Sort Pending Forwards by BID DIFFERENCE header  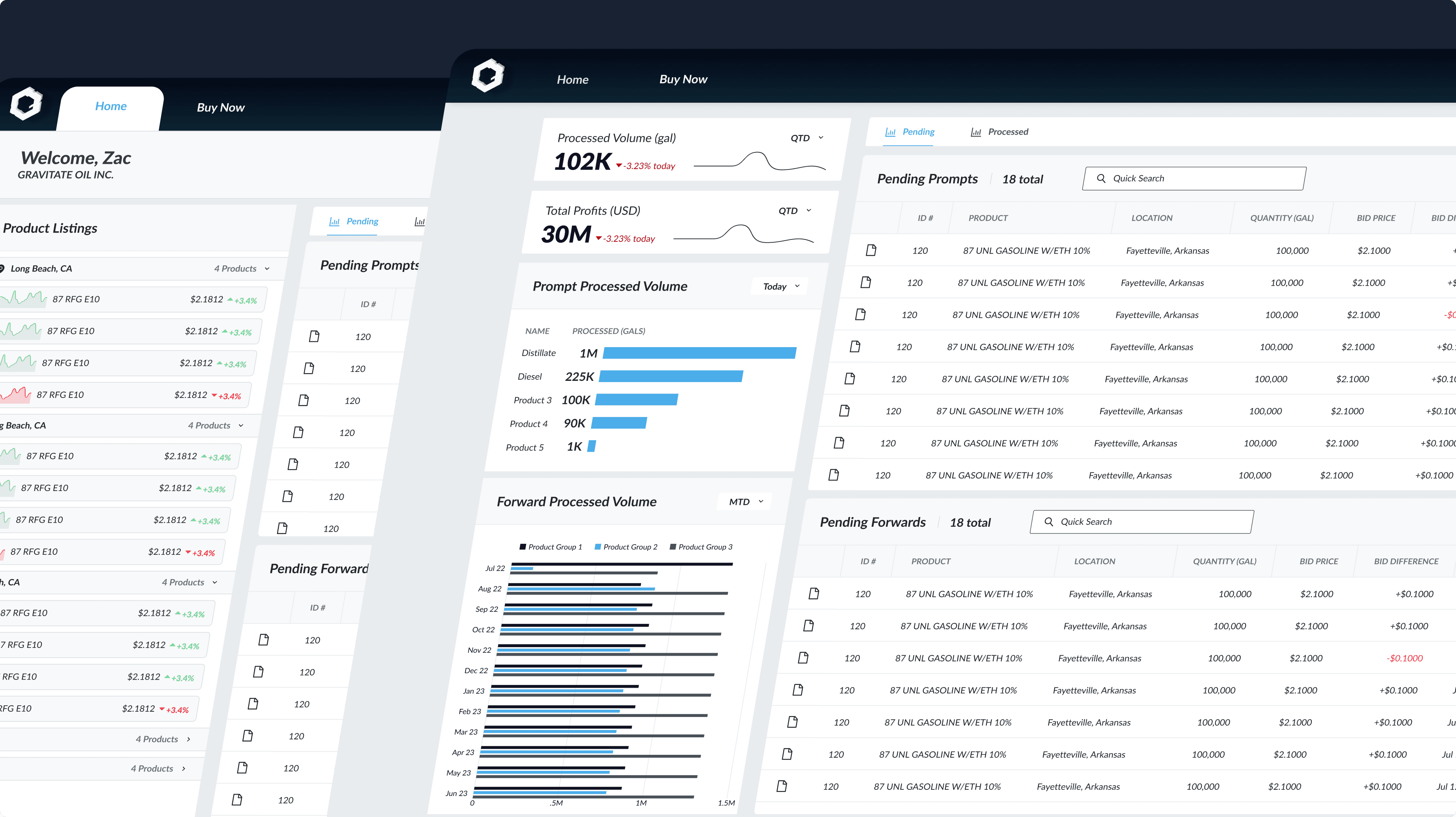(1406, 561)
